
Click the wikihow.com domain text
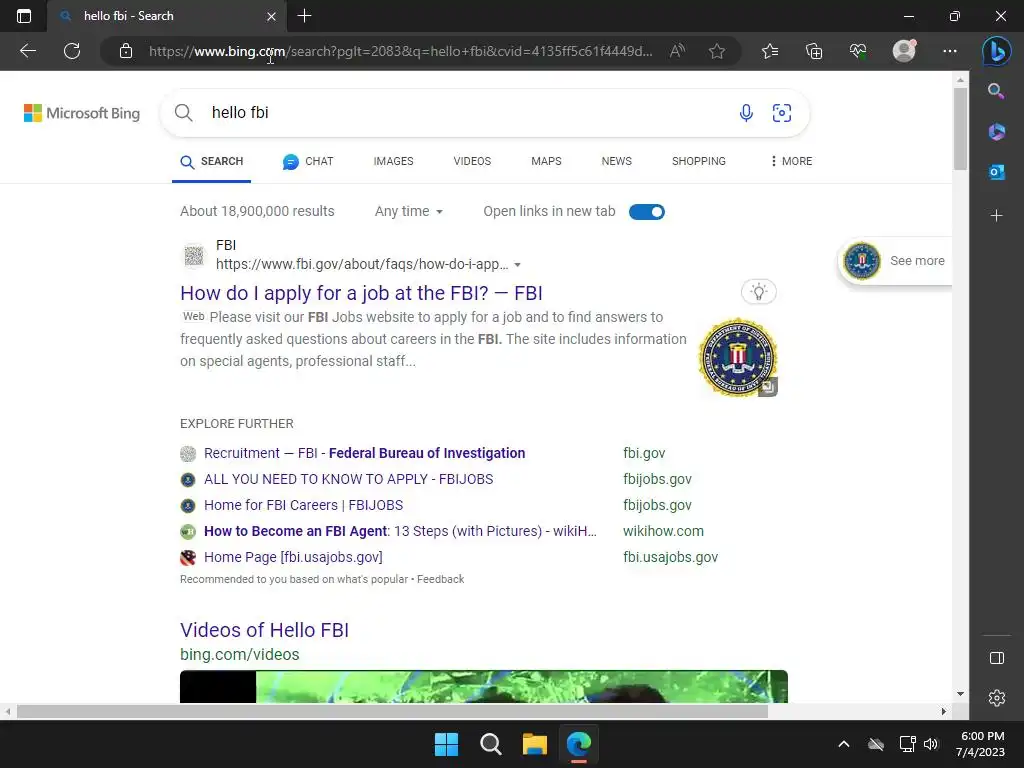pyautogui.click(x=664, y=532)
